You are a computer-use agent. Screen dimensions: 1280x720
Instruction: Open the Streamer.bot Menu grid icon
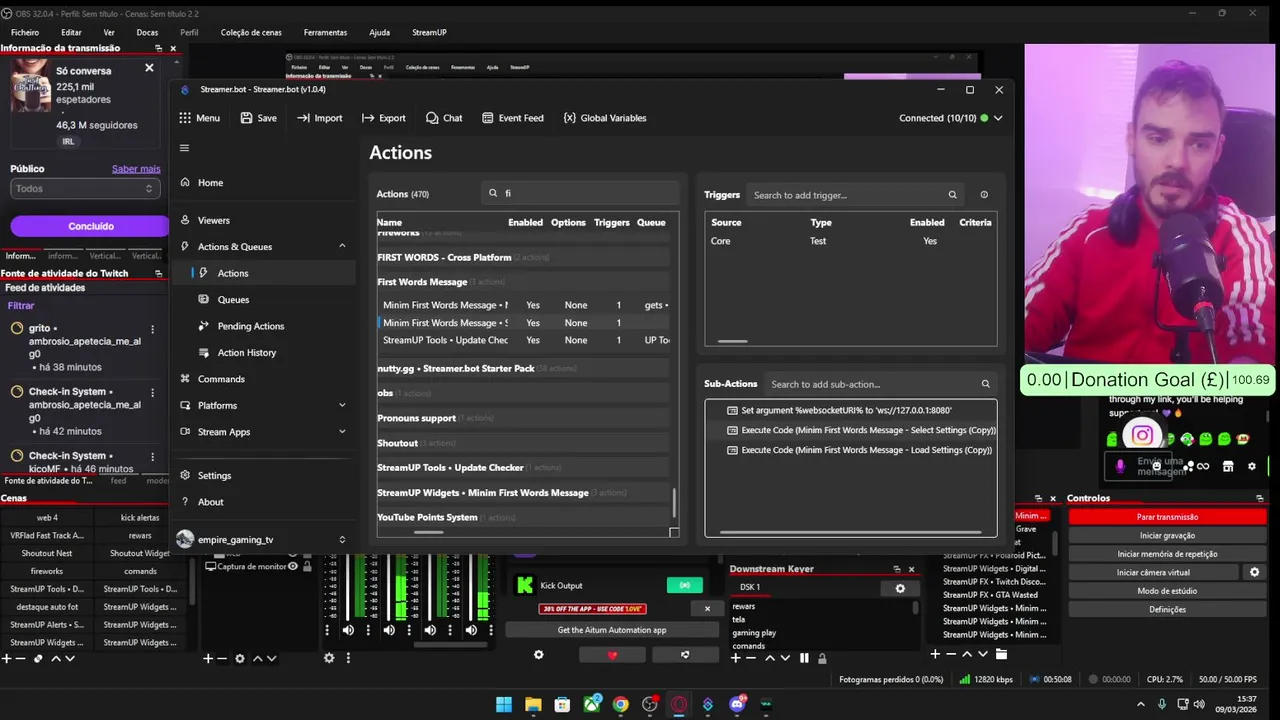tap(185, 118)
